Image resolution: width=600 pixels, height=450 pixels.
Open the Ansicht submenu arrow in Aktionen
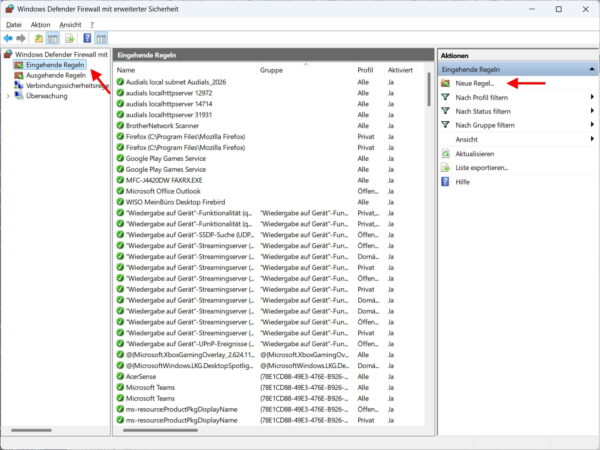(592, 139)
